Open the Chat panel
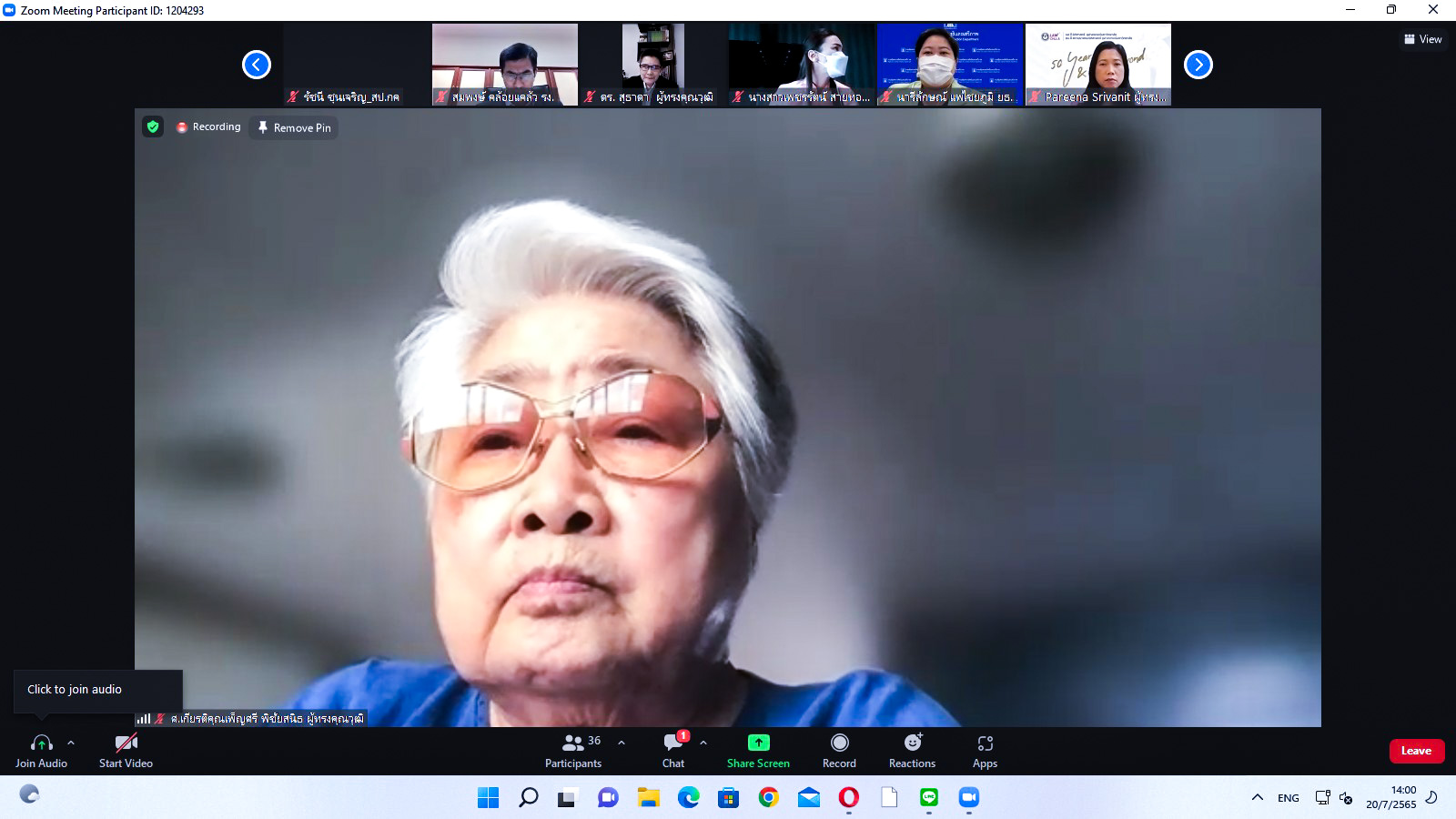The image size is (1456, 819). 673,751
